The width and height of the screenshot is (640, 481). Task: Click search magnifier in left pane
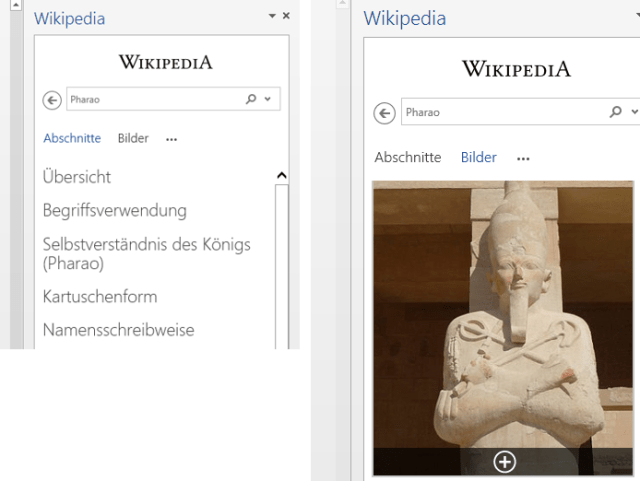(251, 99)
